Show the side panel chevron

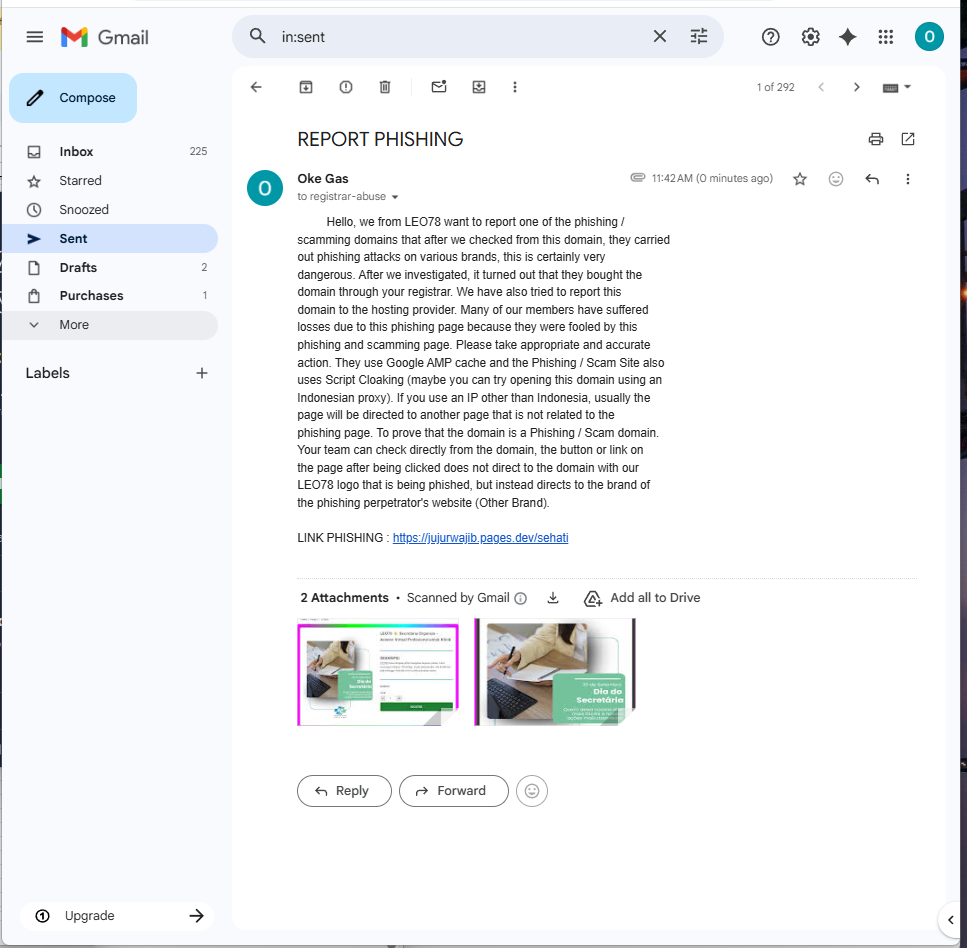point(951,920)
